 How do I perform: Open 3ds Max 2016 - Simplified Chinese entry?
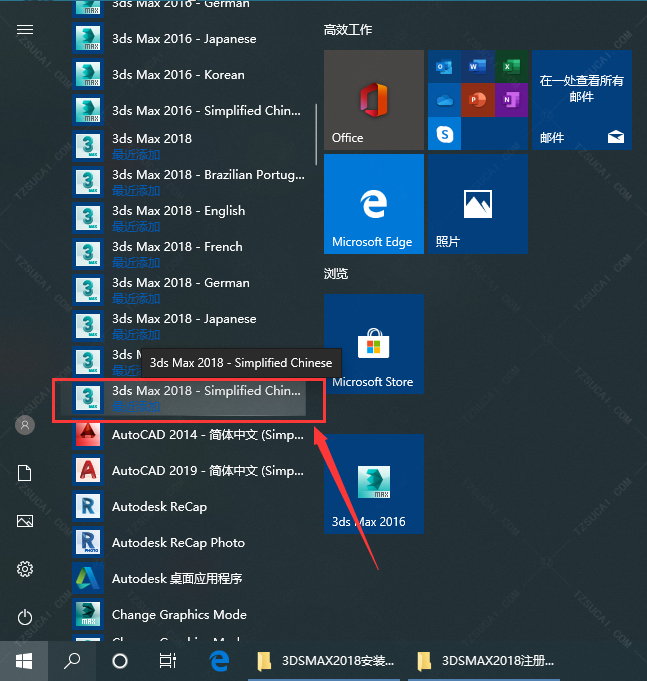click(x=189, y=111)
